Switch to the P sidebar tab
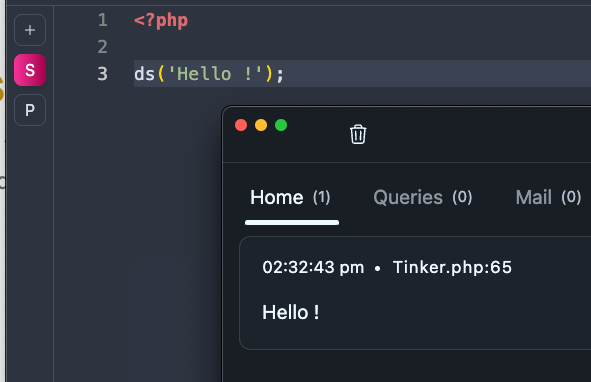 (x=30, y=110)
